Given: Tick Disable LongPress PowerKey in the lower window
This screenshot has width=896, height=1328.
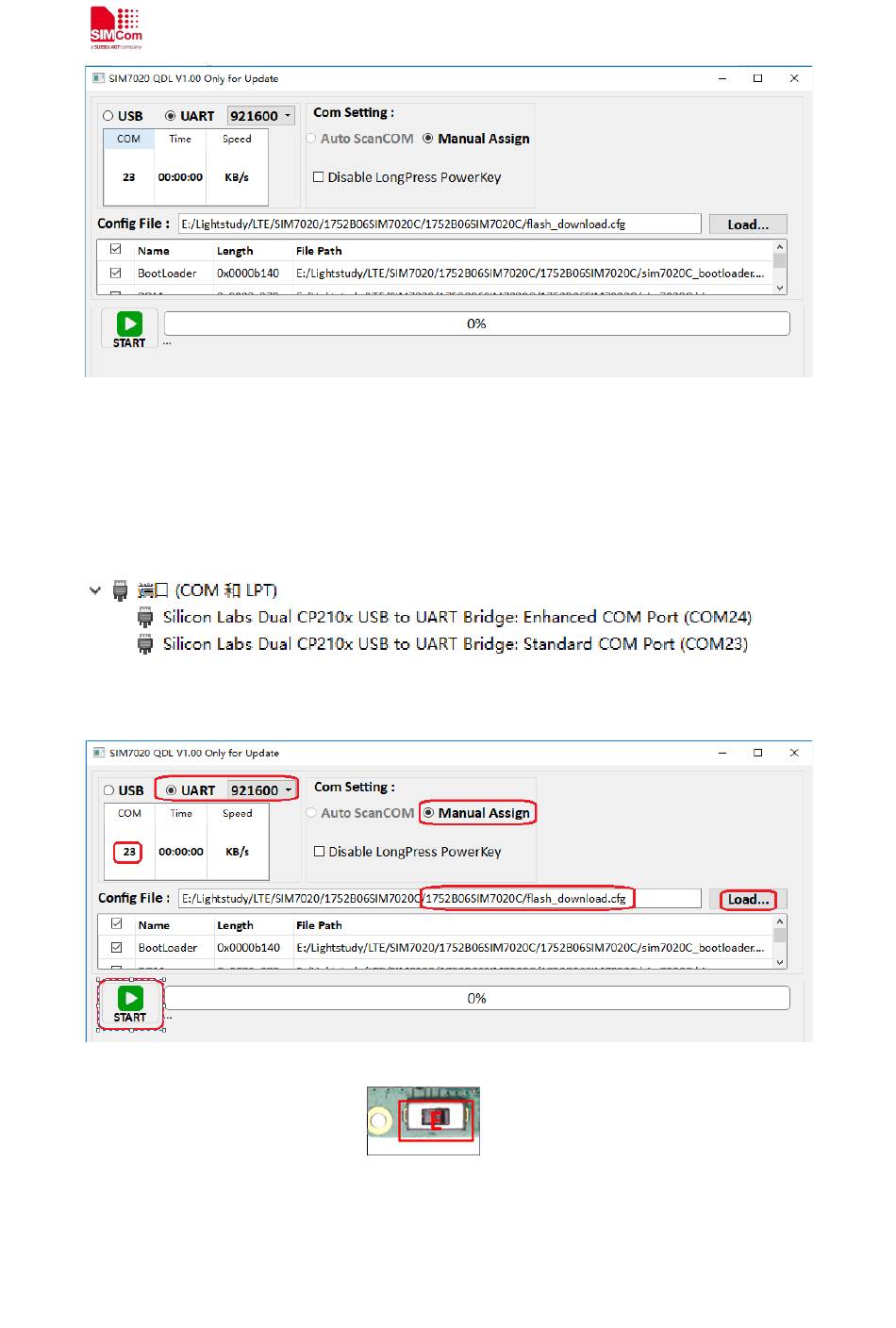Looking at the screenshot, I should coord(319,852).
